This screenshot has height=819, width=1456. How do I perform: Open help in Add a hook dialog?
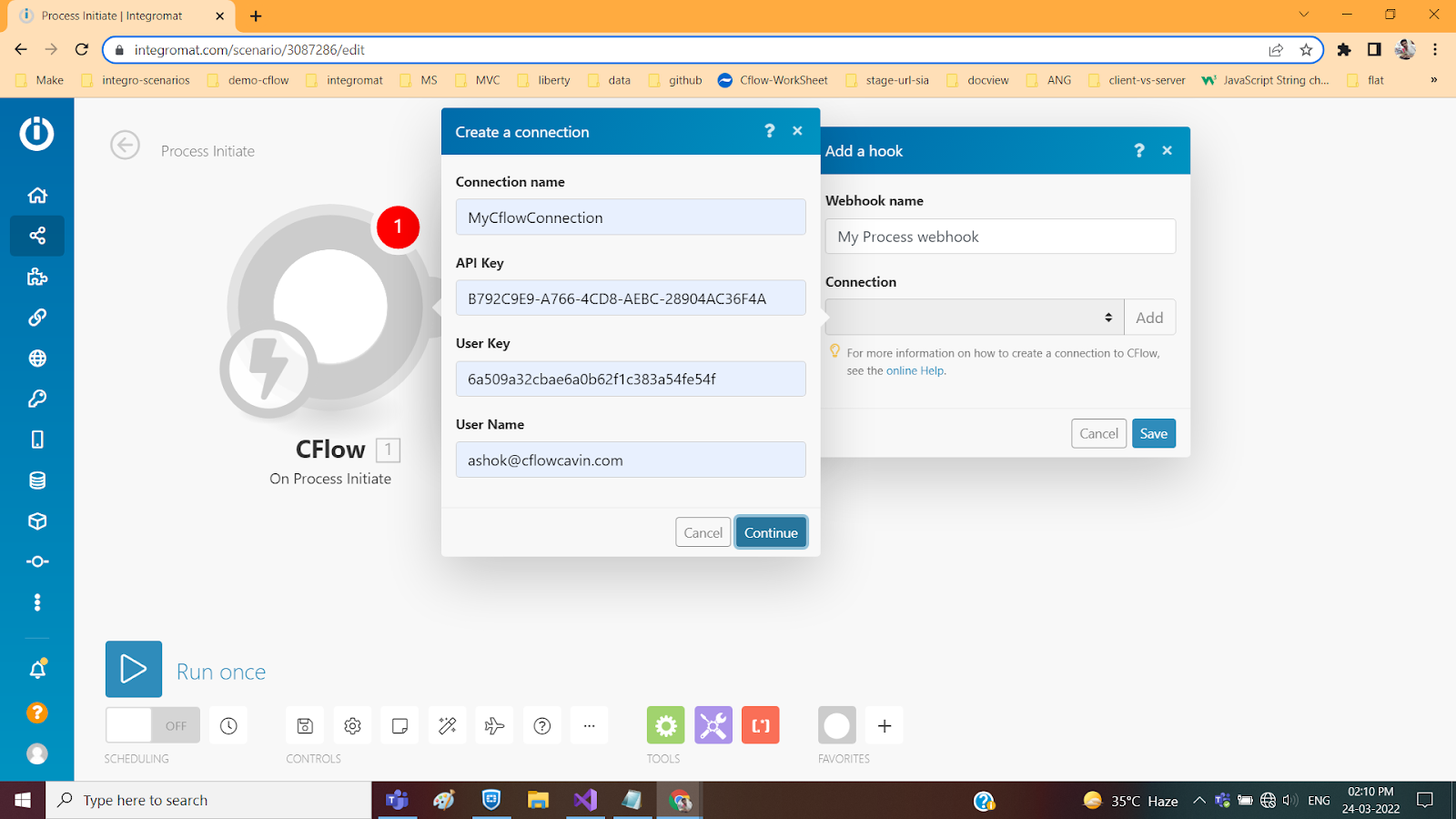pyautogui.click(x=1139, y=150)
